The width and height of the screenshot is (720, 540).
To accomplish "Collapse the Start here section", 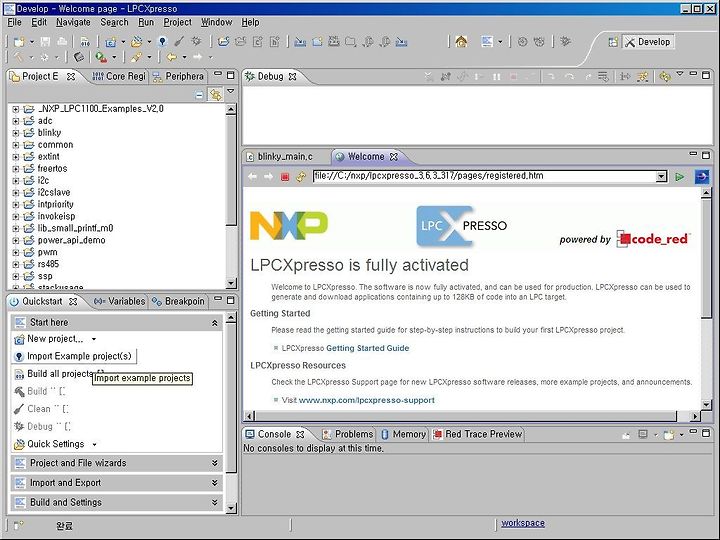I will pyautogui.click(x=214, y=323).
